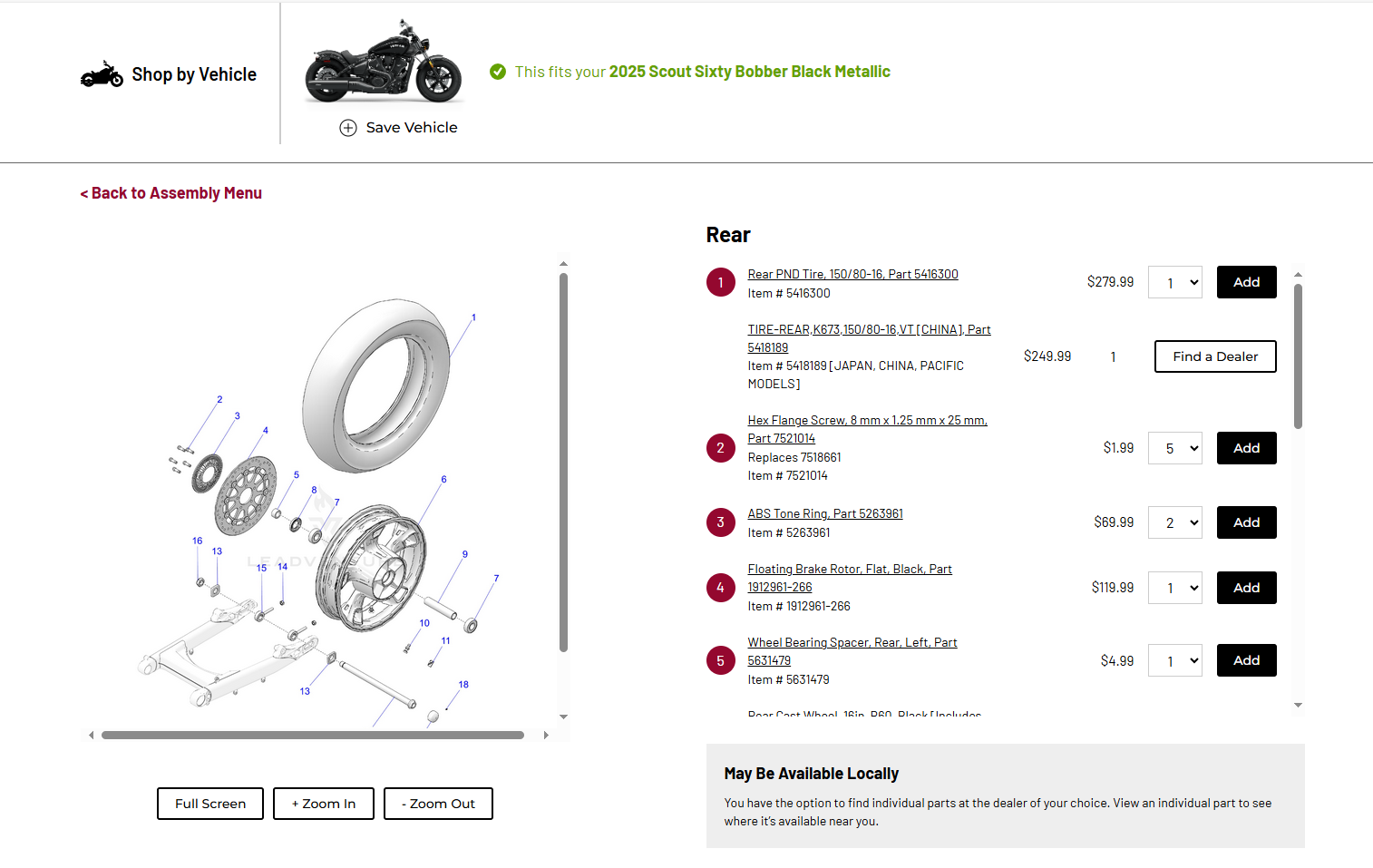The image size is (1373, 868).
Task: Click the motorcycle Shop by Vehicle icon
Action: [x=102, y=74]
